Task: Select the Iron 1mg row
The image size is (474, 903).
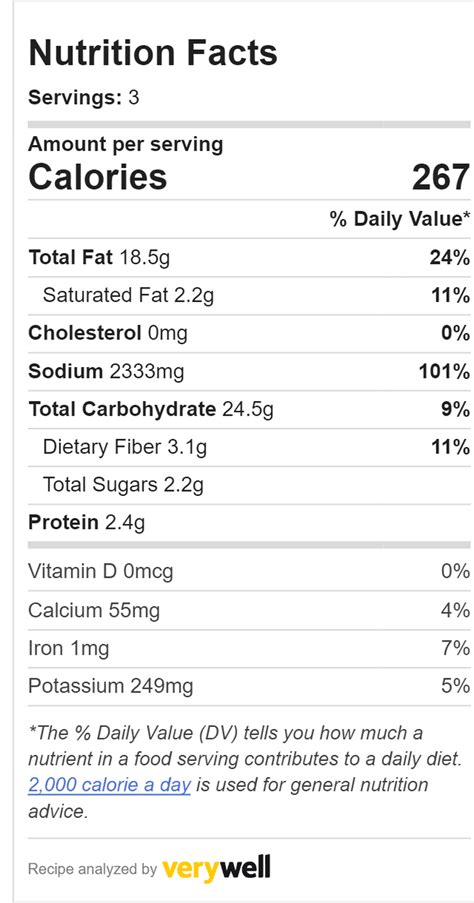Action: coord(249,648)
